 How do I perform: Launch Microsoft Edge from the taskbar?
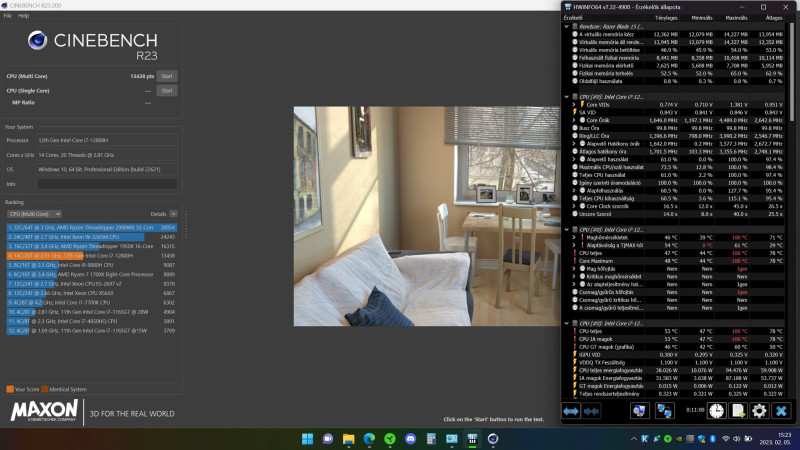369,439
